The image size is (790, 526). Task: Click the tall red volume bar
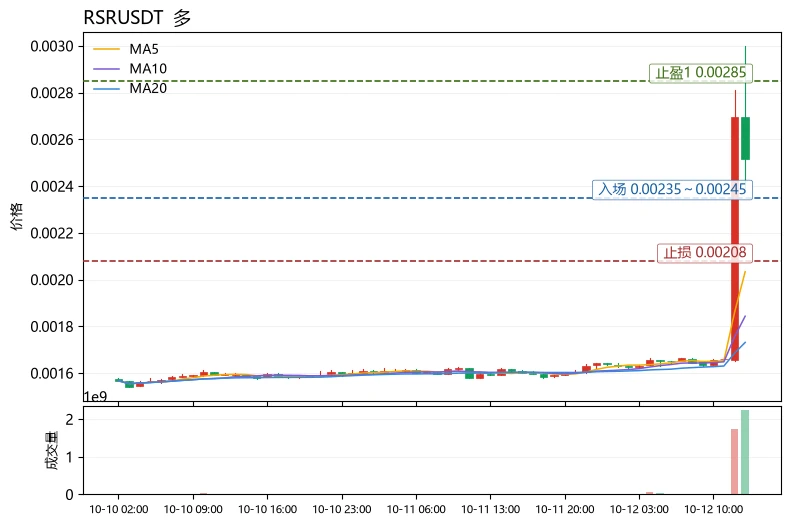735,462
